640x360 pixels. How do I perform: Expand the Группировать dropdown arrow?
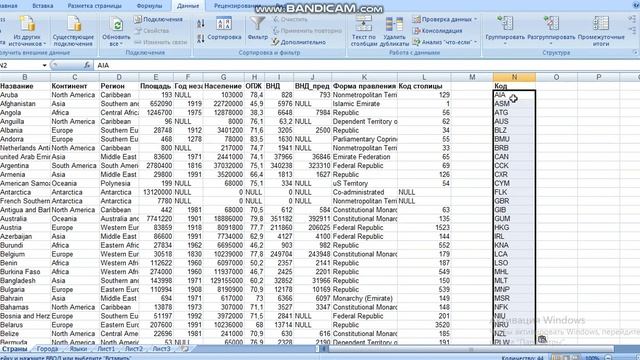point(505,44)
